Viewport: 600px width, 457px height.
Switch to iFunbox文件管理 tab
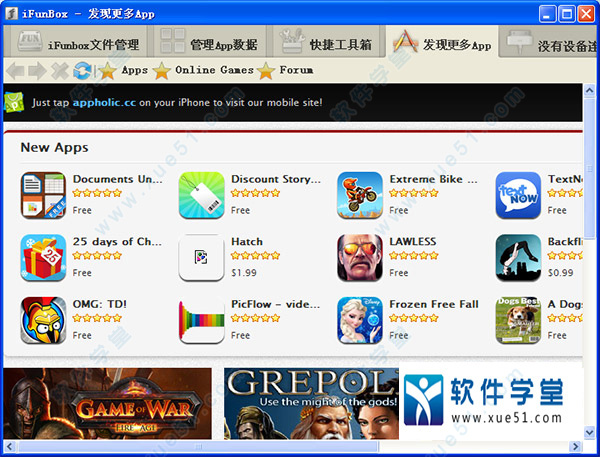point(76,42)
